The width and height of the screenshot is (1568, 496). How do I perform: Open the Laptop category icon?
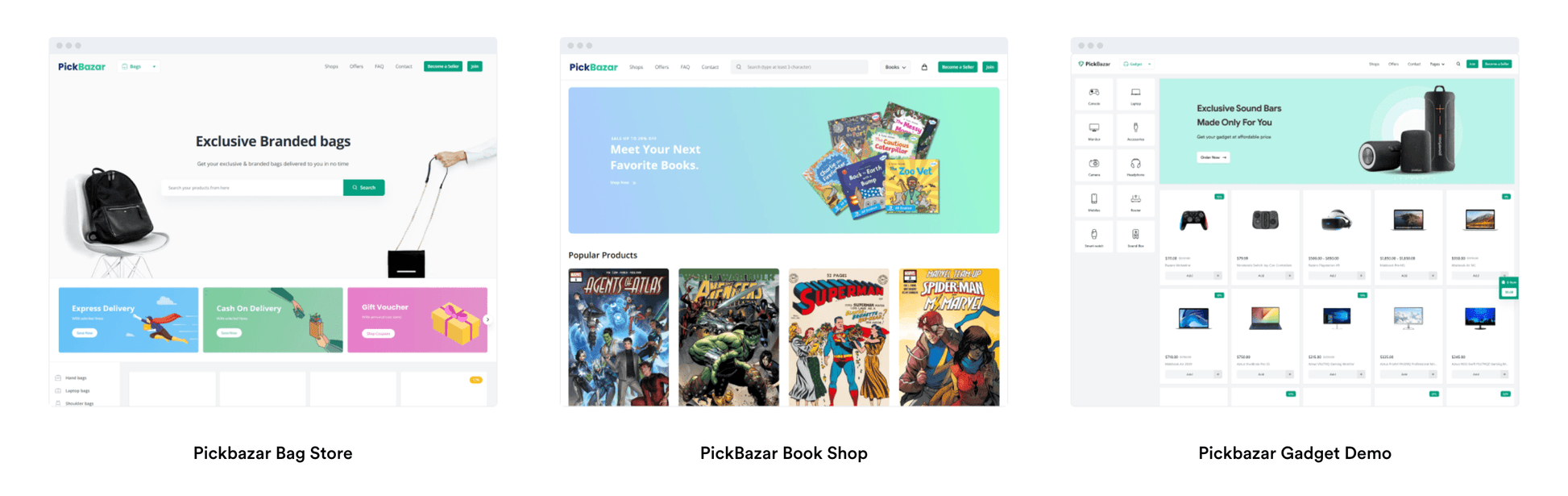coord(1135,94)
